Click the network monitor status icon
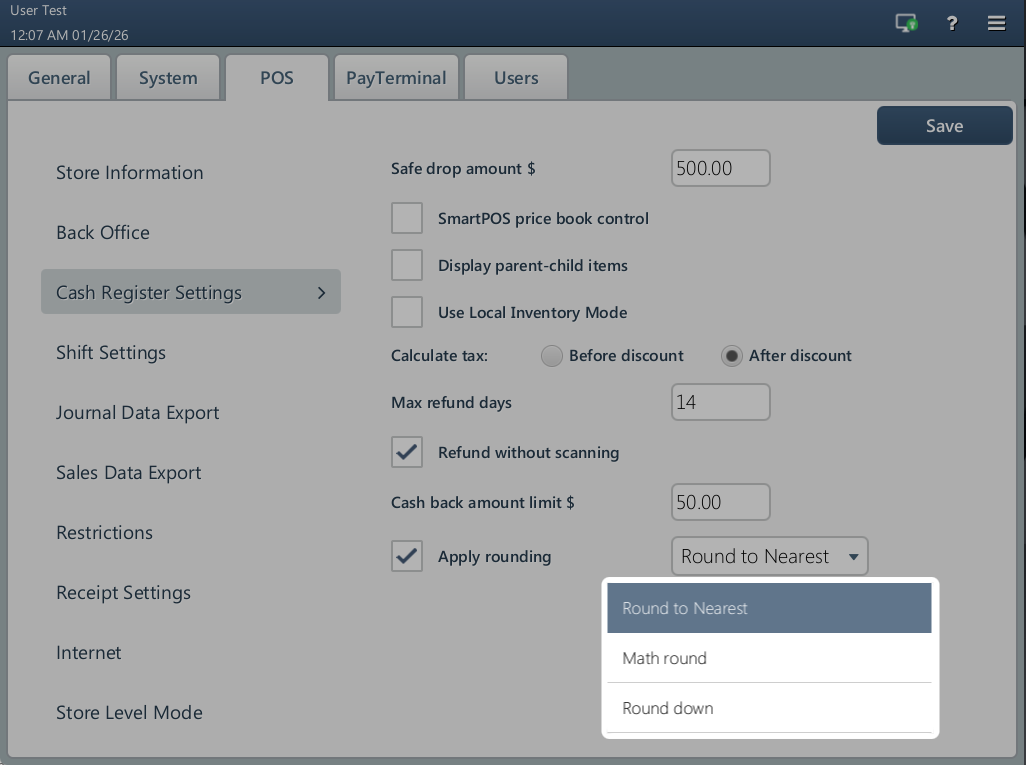Screen dimensions: 1026x765 [x=906, y=23]
